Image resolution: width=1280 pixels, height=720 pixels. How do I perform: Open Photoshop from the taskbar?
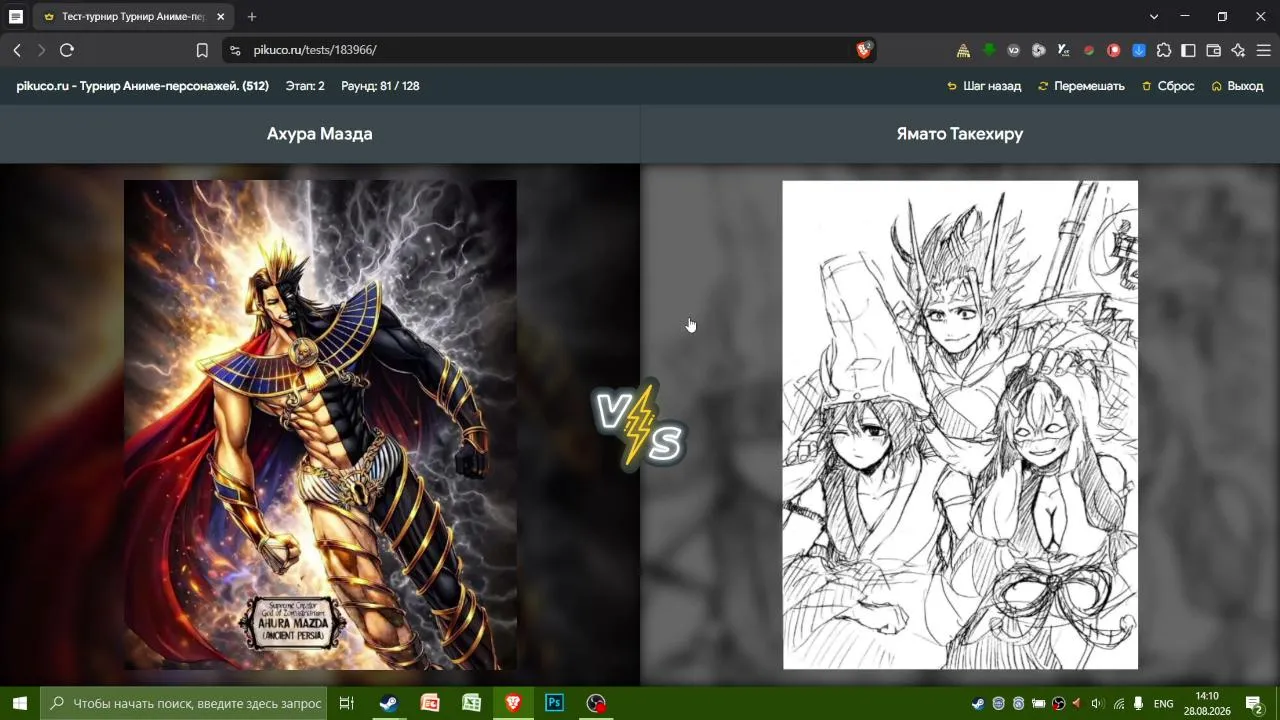554,703
